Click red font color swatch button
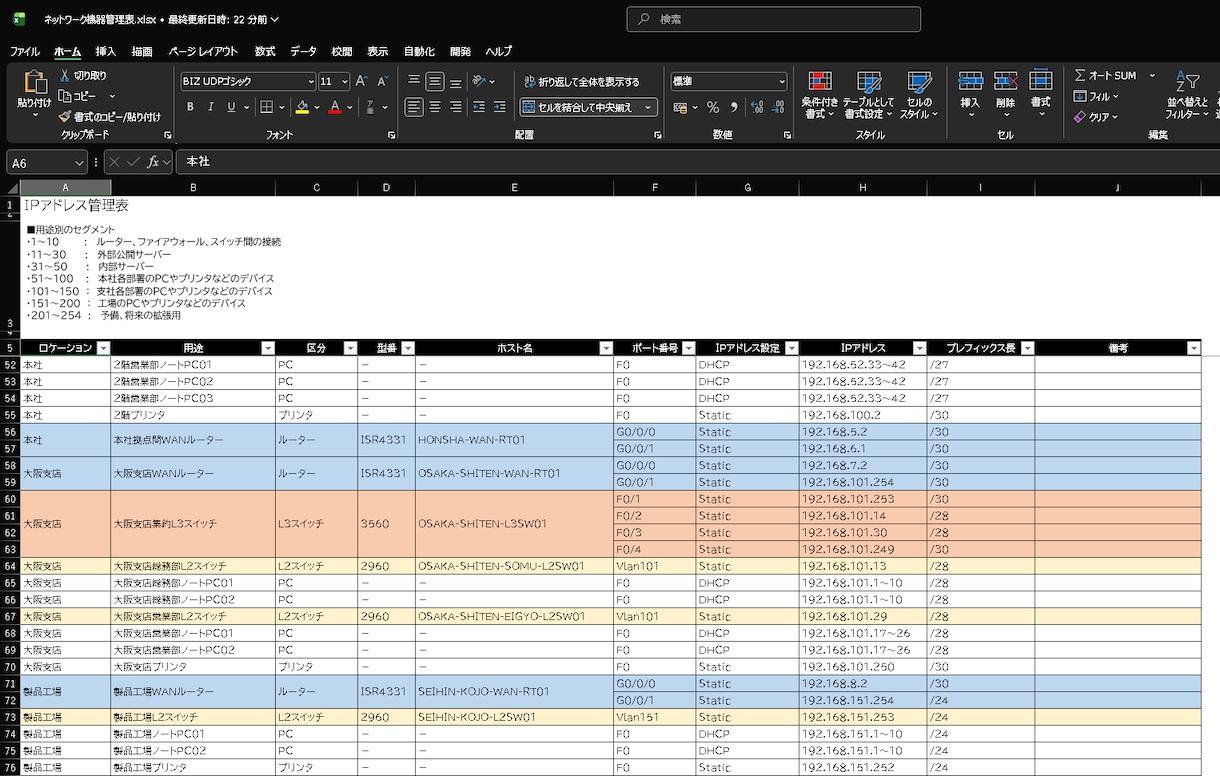Viewport: 1220px width, 776px height. (335, 107)
